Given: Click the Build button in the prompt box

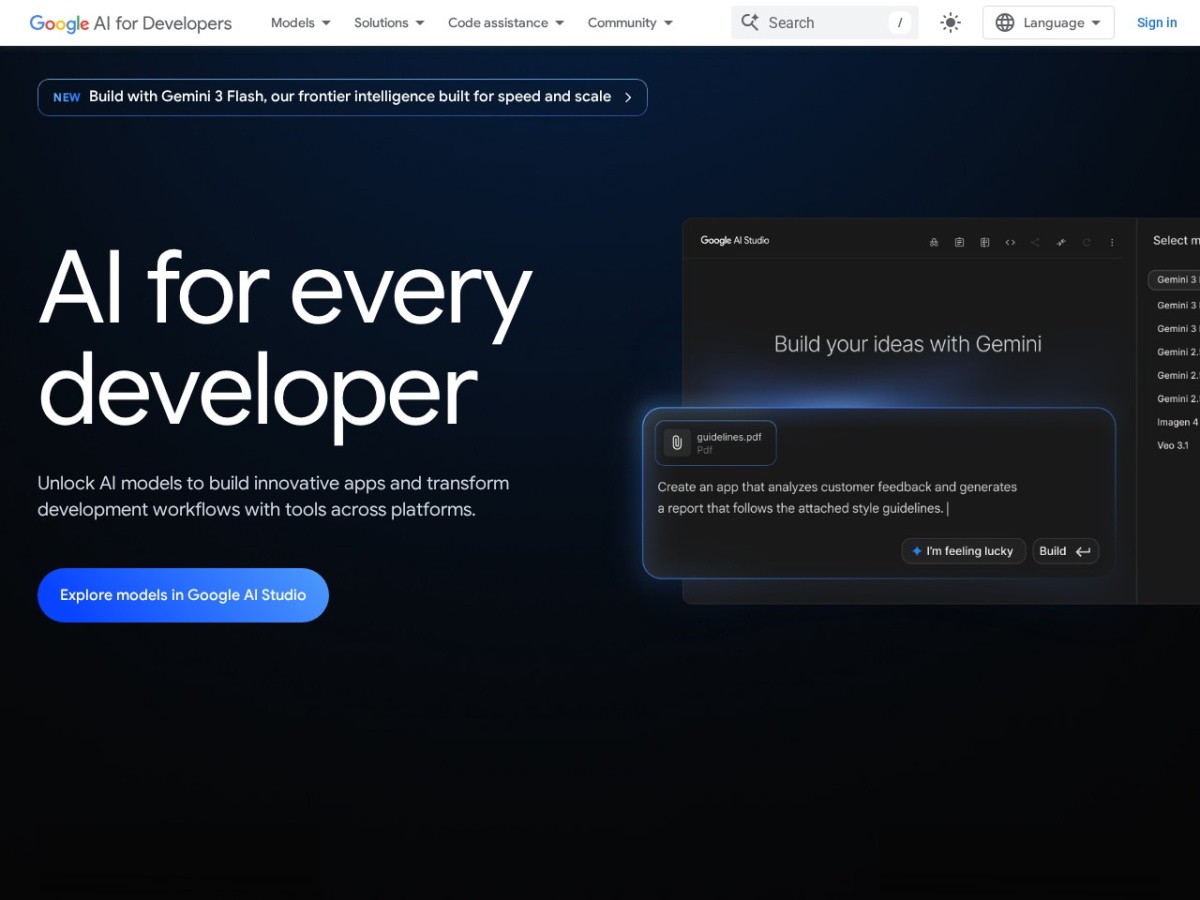Looking at the screenshot, I should coord(1066,551).
